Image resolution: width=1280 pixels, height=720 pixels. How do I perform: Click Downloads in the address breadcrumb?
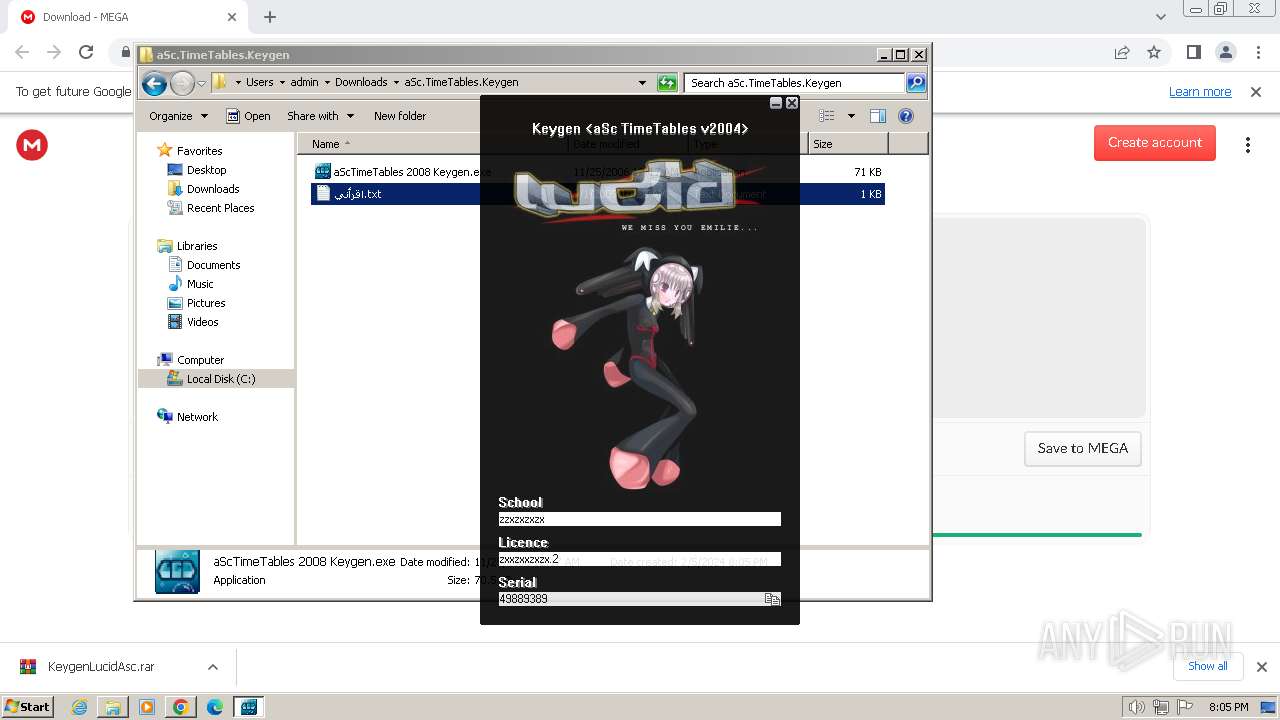[361, 83]
